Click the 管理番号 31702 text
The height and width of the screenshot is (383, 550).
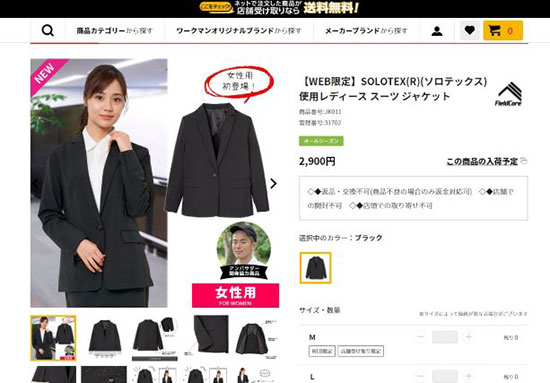pyautogui.click(x=320, y=123)
